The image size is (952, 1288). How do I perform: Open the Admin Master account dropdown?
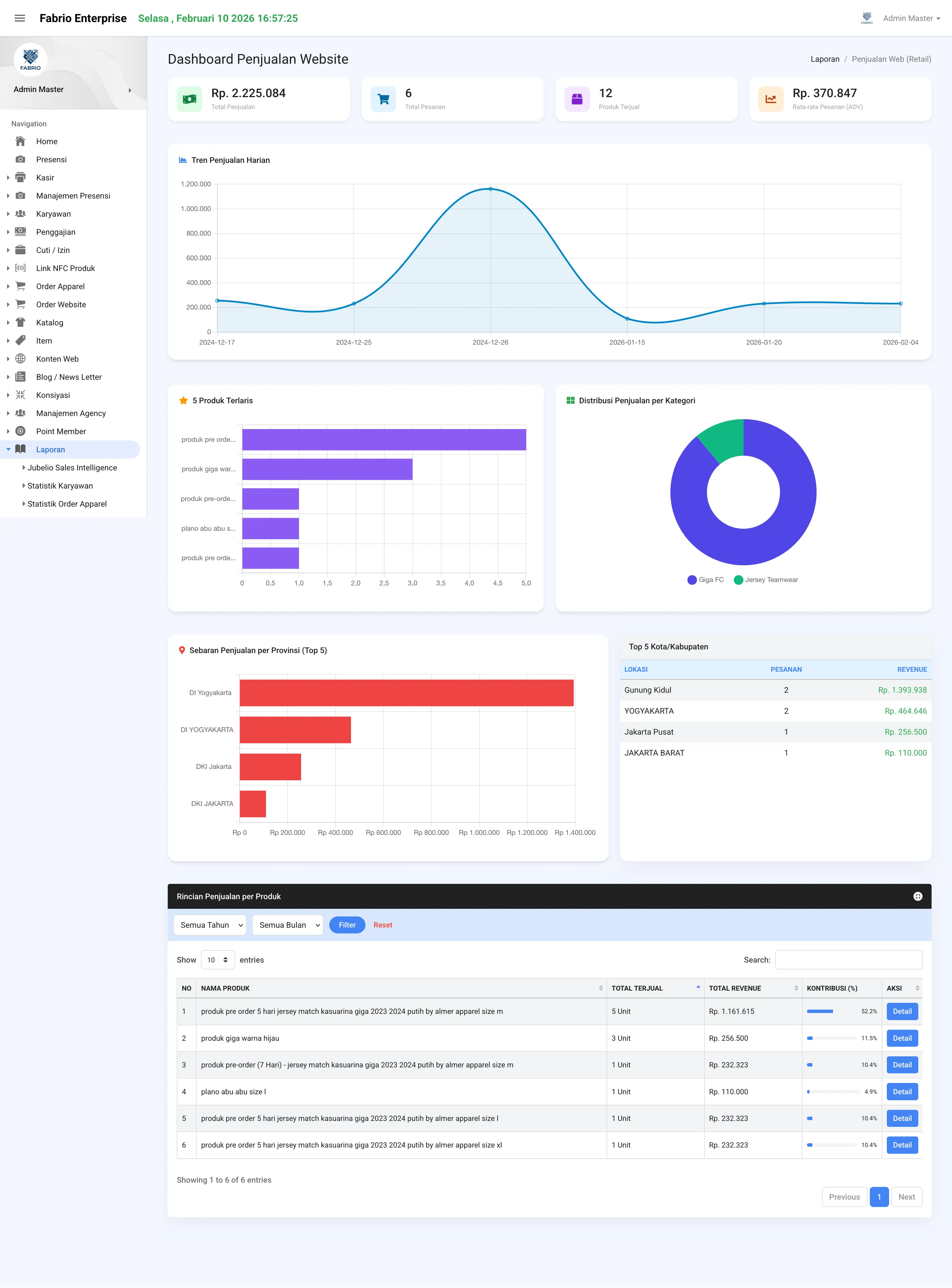click(x=911, y=18)
